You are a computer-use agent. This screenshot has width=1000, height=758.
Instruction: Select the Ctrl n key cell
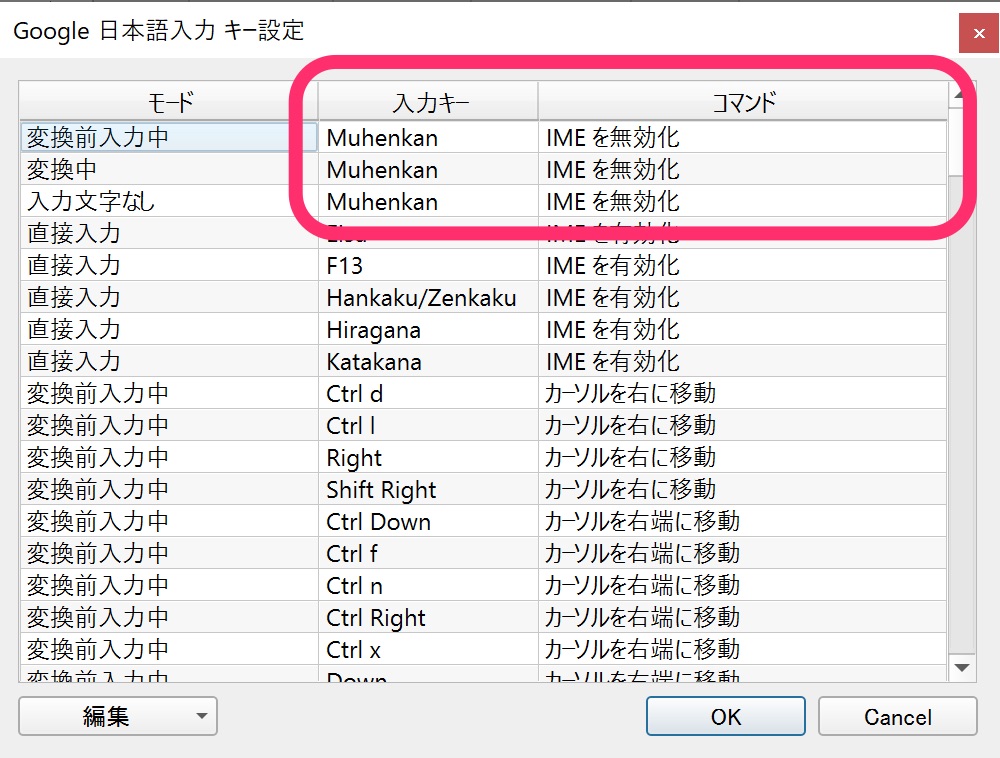point(429,585)
